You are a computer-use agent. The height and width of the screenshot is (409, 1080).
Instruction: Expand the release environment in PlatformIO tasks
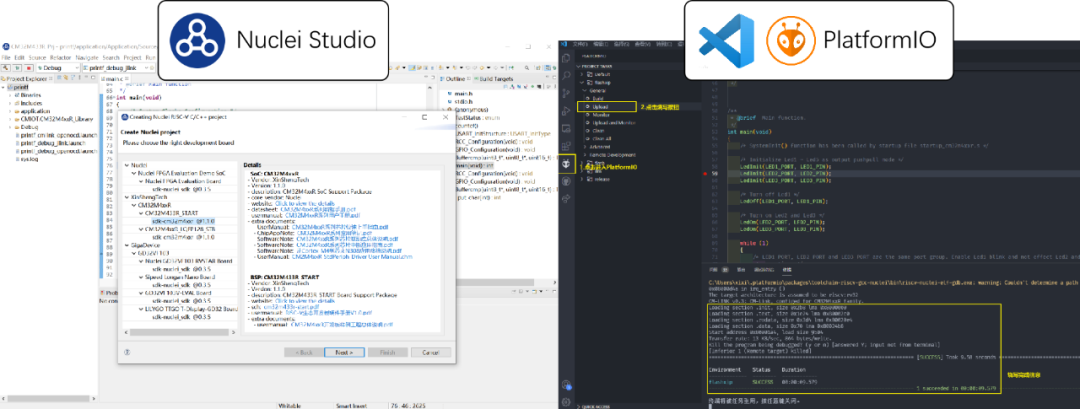pyautogui.click(x=581, y=179)
